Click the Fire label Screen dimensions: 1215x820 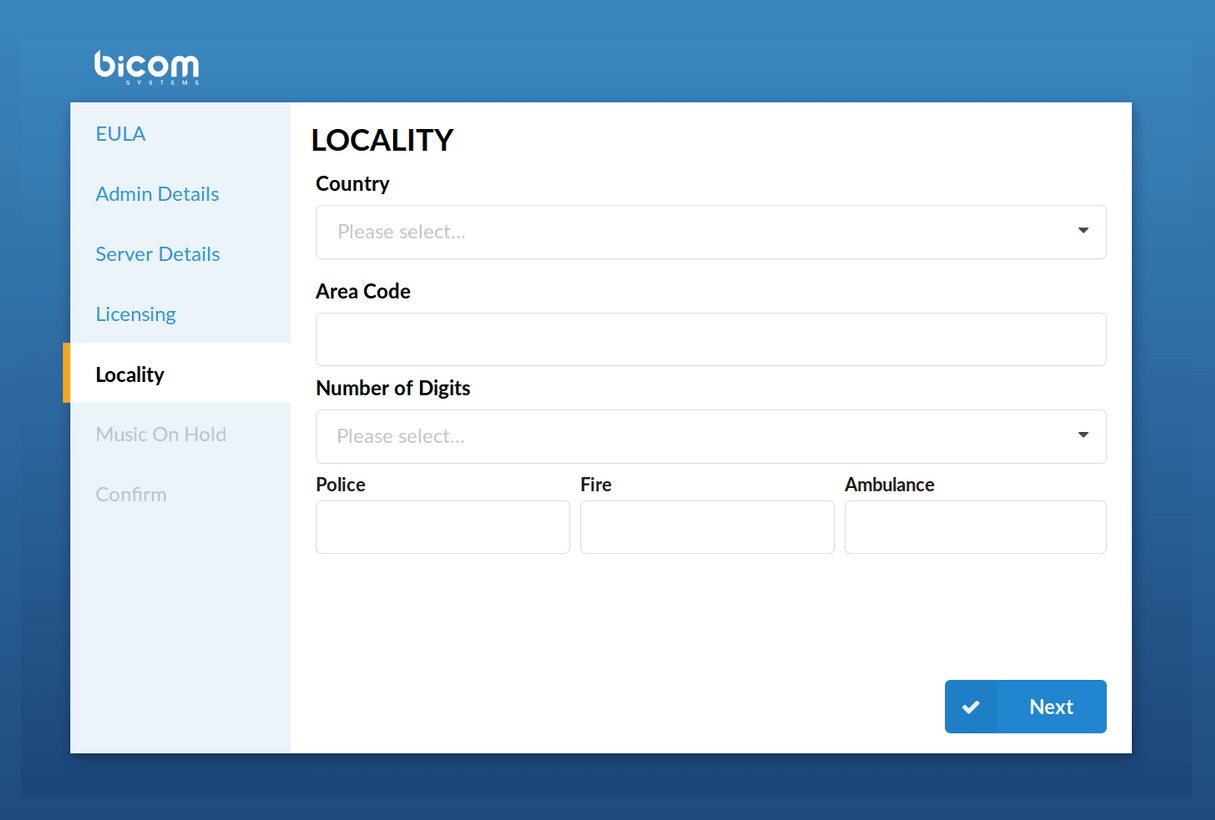click(x=596, y=484)
